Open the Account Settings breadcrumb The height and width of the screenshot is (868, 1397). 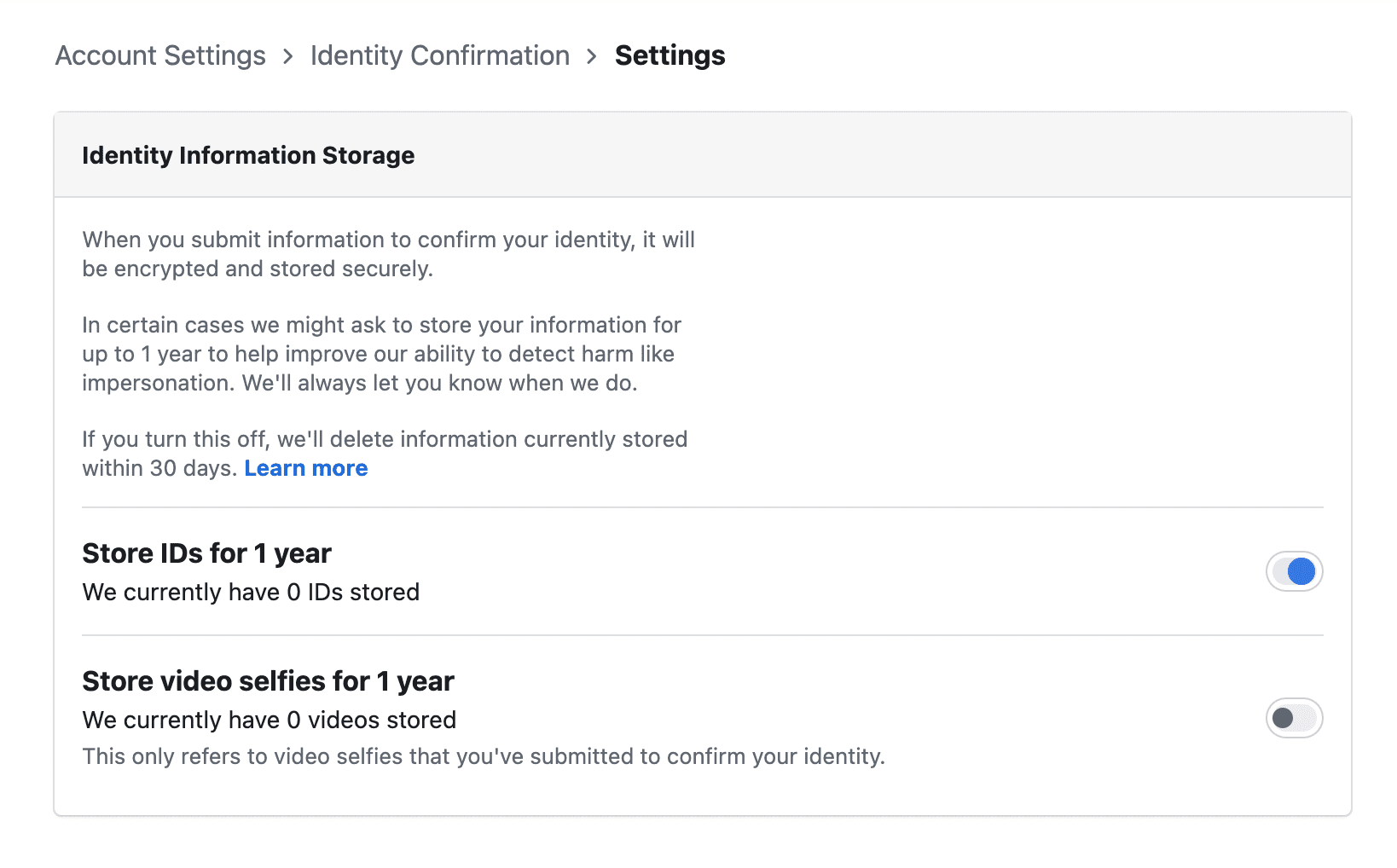(x=160, y=55)
